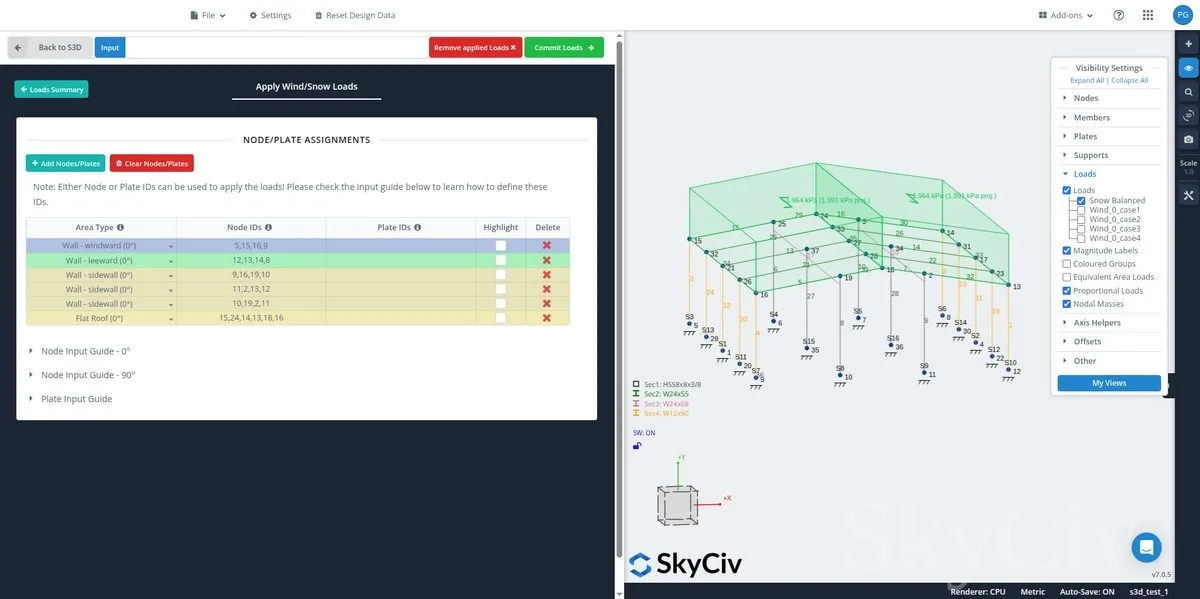Expand the Members visibility section

pos(1091,117)
